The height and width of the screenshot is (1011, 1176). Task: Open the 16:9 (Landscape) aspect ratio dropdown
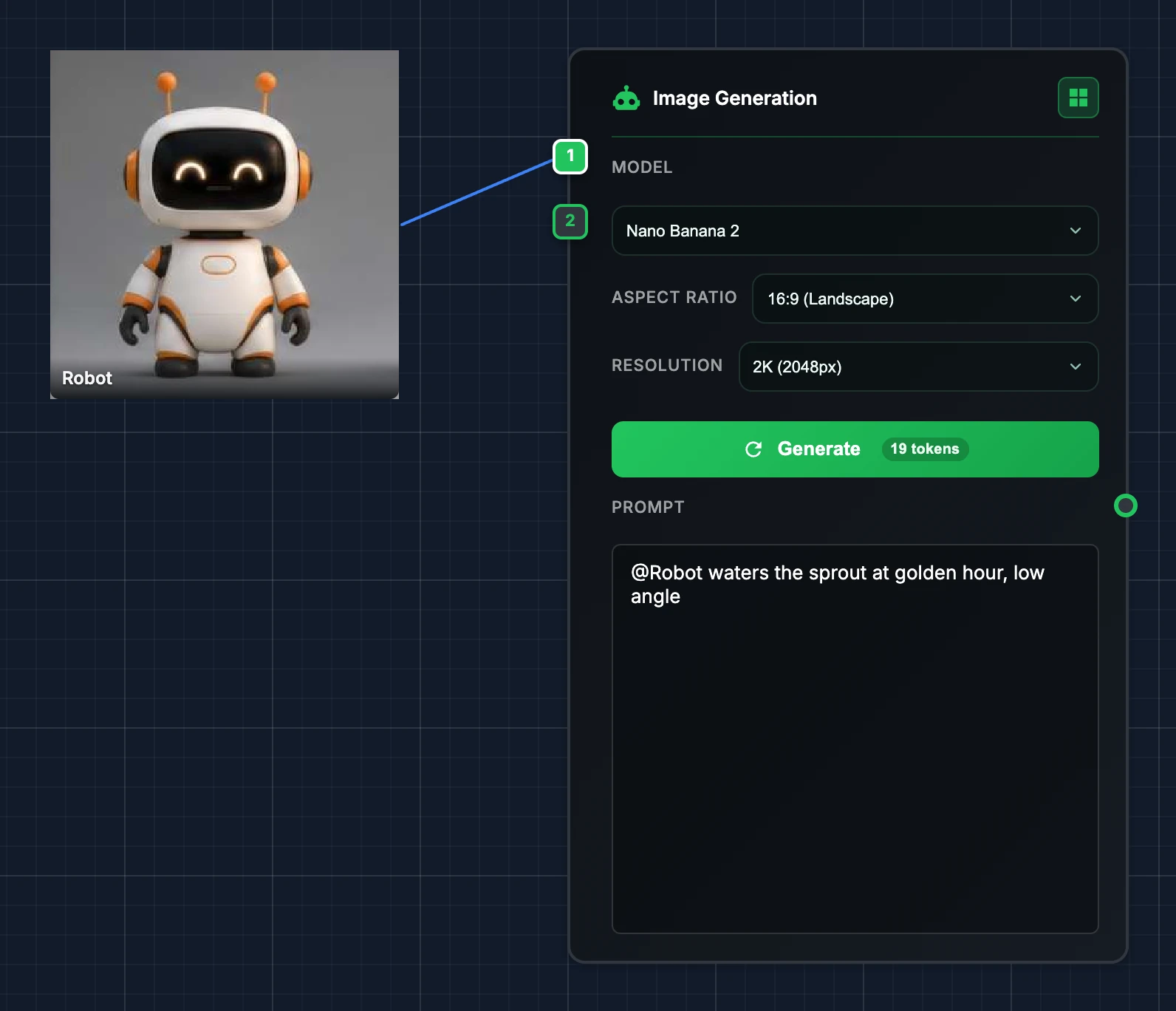925,299
